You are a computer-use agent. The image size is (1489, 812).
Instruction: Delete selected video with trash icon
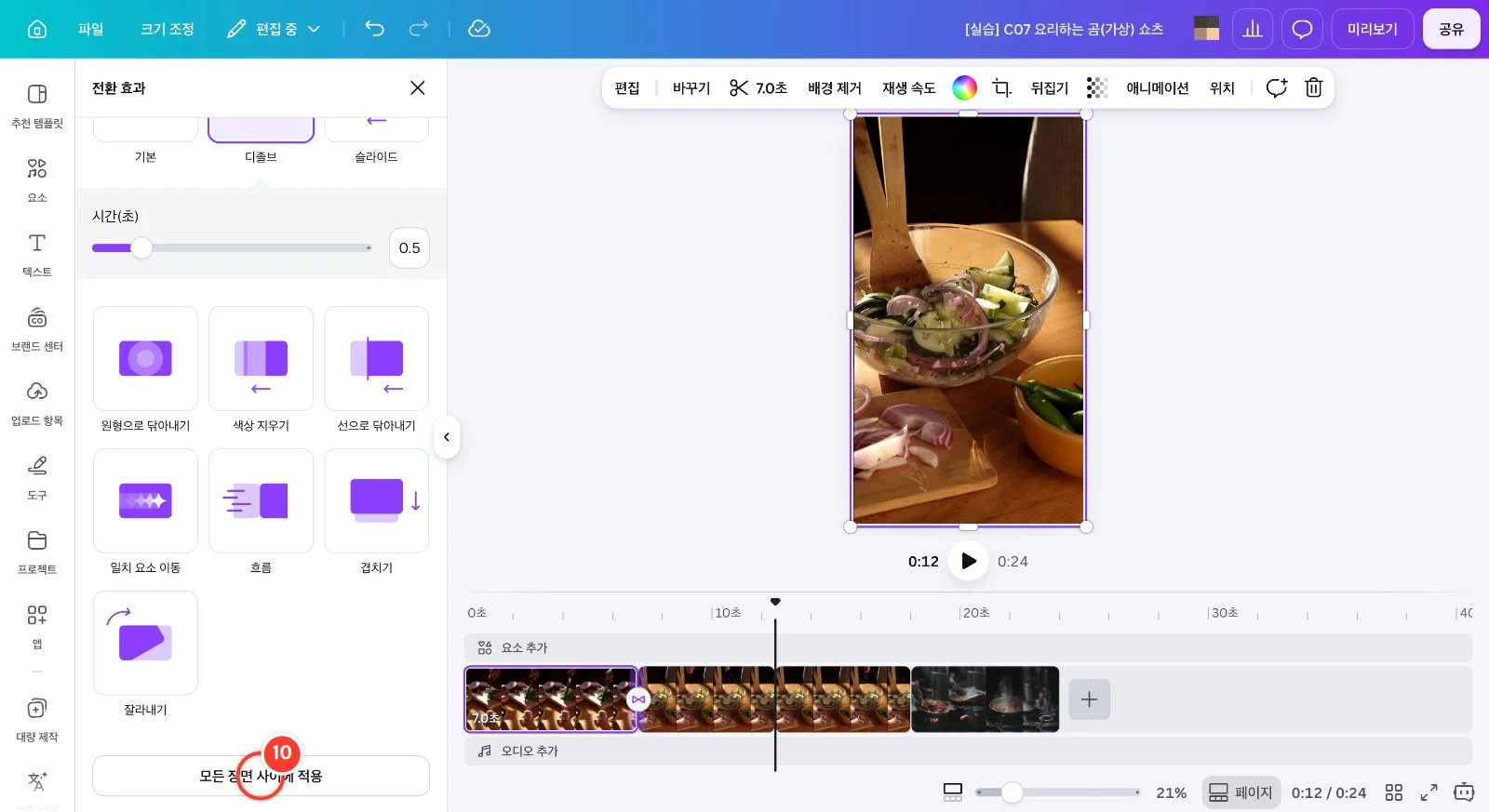[x=1313, y=87]
